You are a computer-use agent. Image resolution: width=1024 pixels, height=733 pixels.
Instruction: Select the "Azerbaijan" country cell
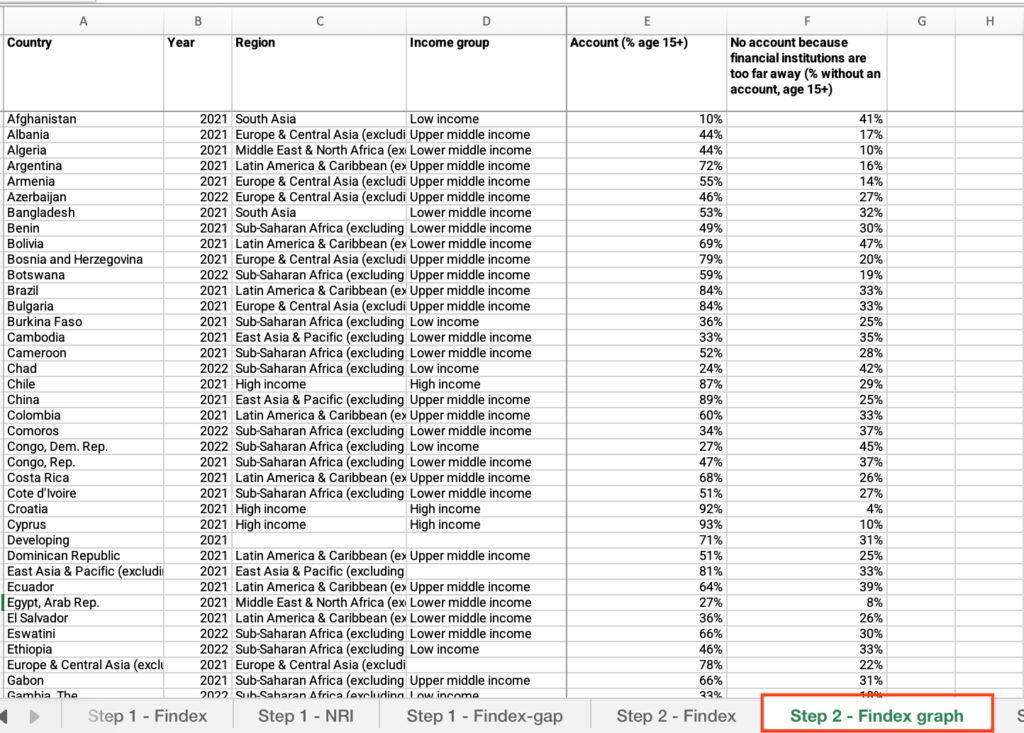pos(84,197)
